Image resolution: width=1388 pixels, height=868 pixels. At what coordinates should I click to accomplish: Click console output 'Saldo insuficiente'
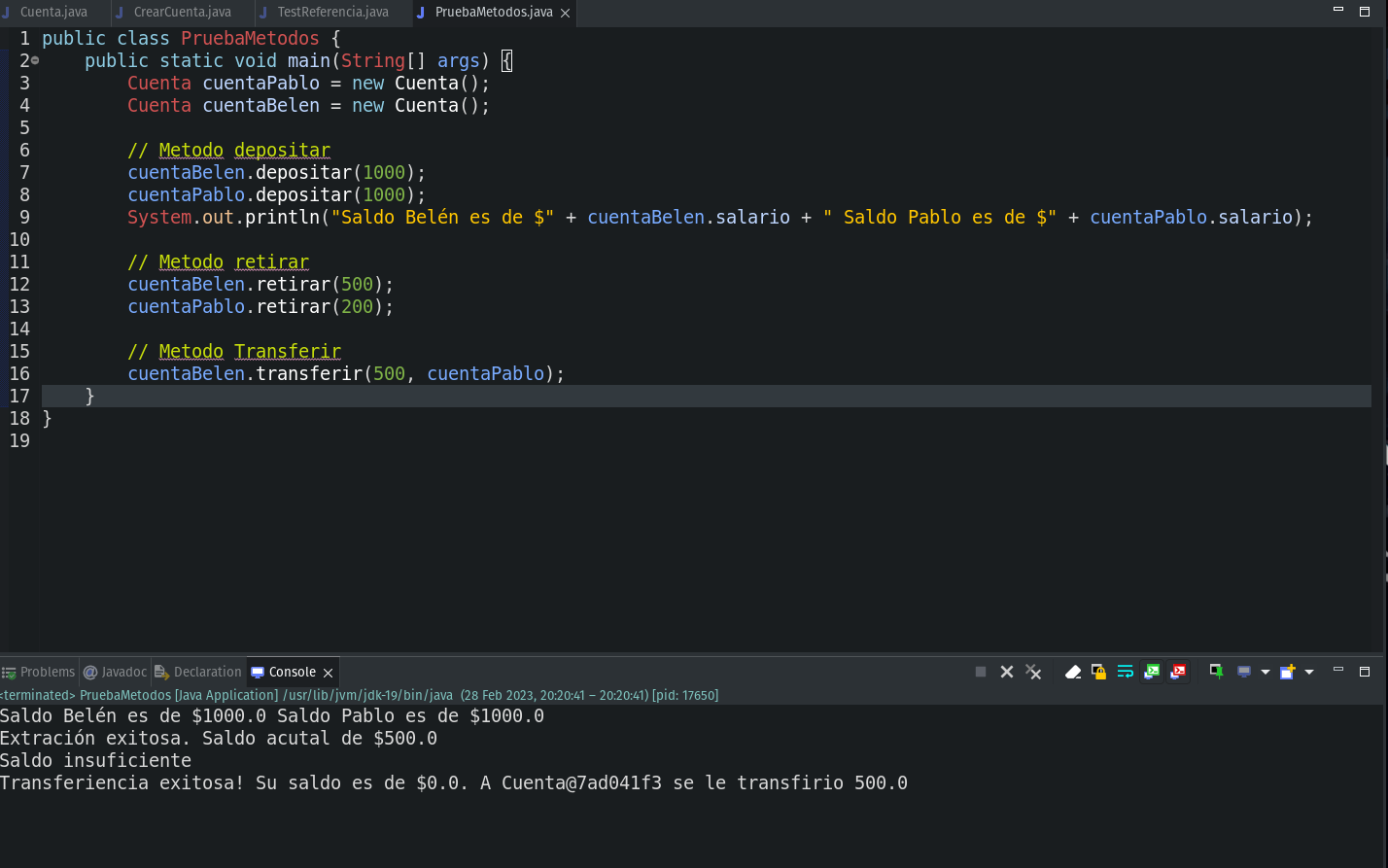coord(96,761)
